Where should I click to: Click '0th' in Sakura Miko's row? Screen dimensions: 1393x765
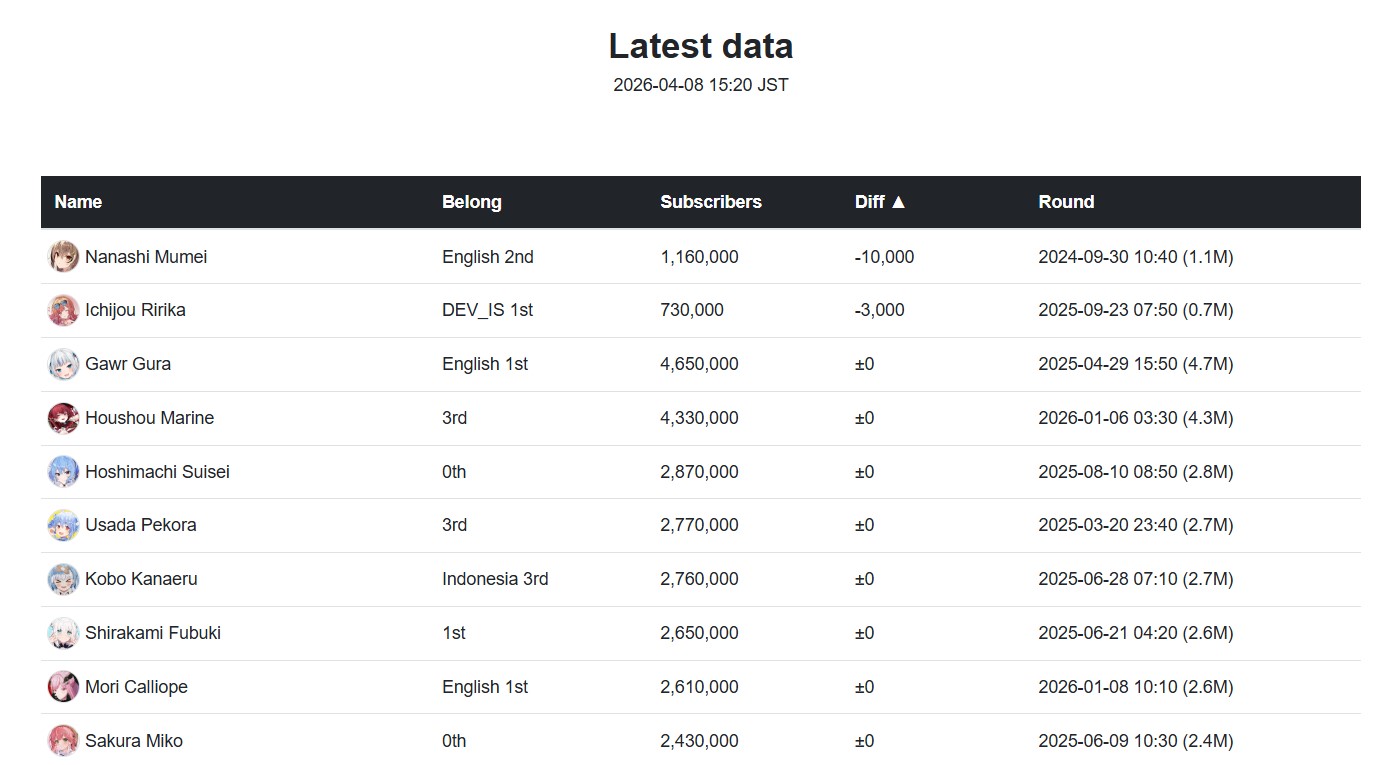pyautogui.click(x=454, y=741)
